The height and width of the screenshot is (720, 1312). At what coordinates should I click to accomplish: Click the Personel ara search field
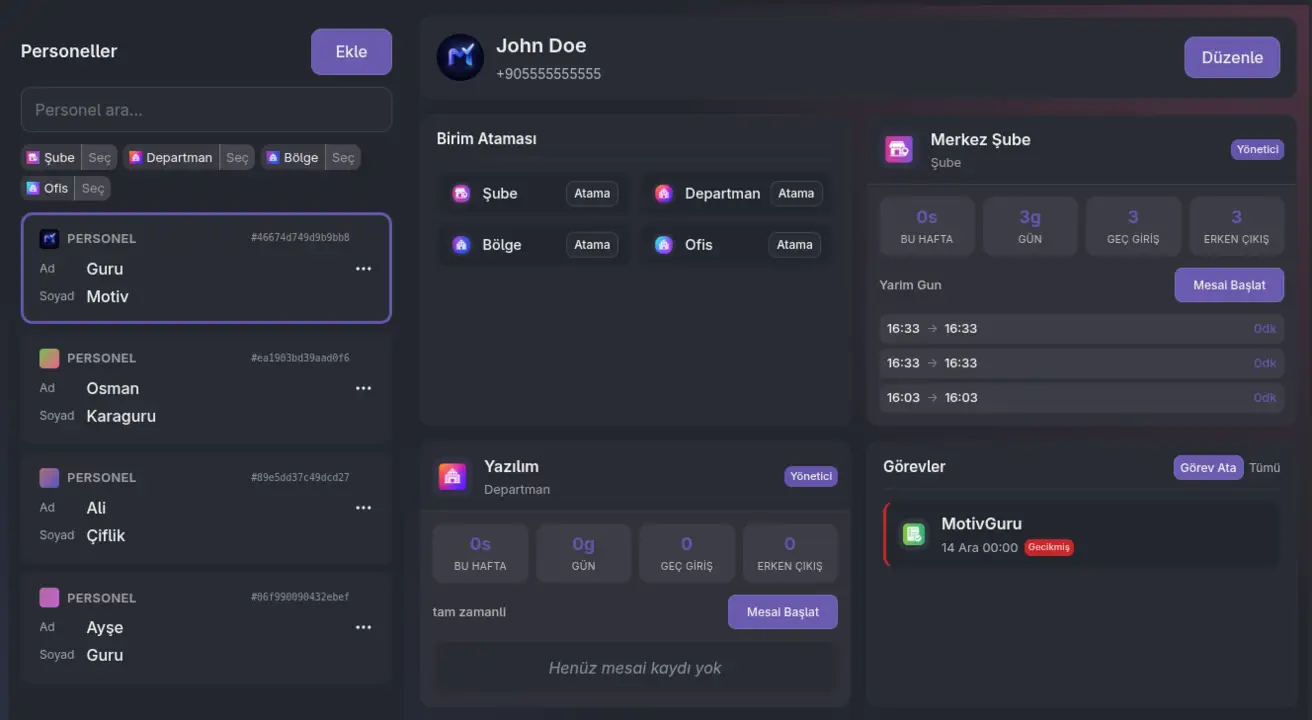[x=206, y=109]
